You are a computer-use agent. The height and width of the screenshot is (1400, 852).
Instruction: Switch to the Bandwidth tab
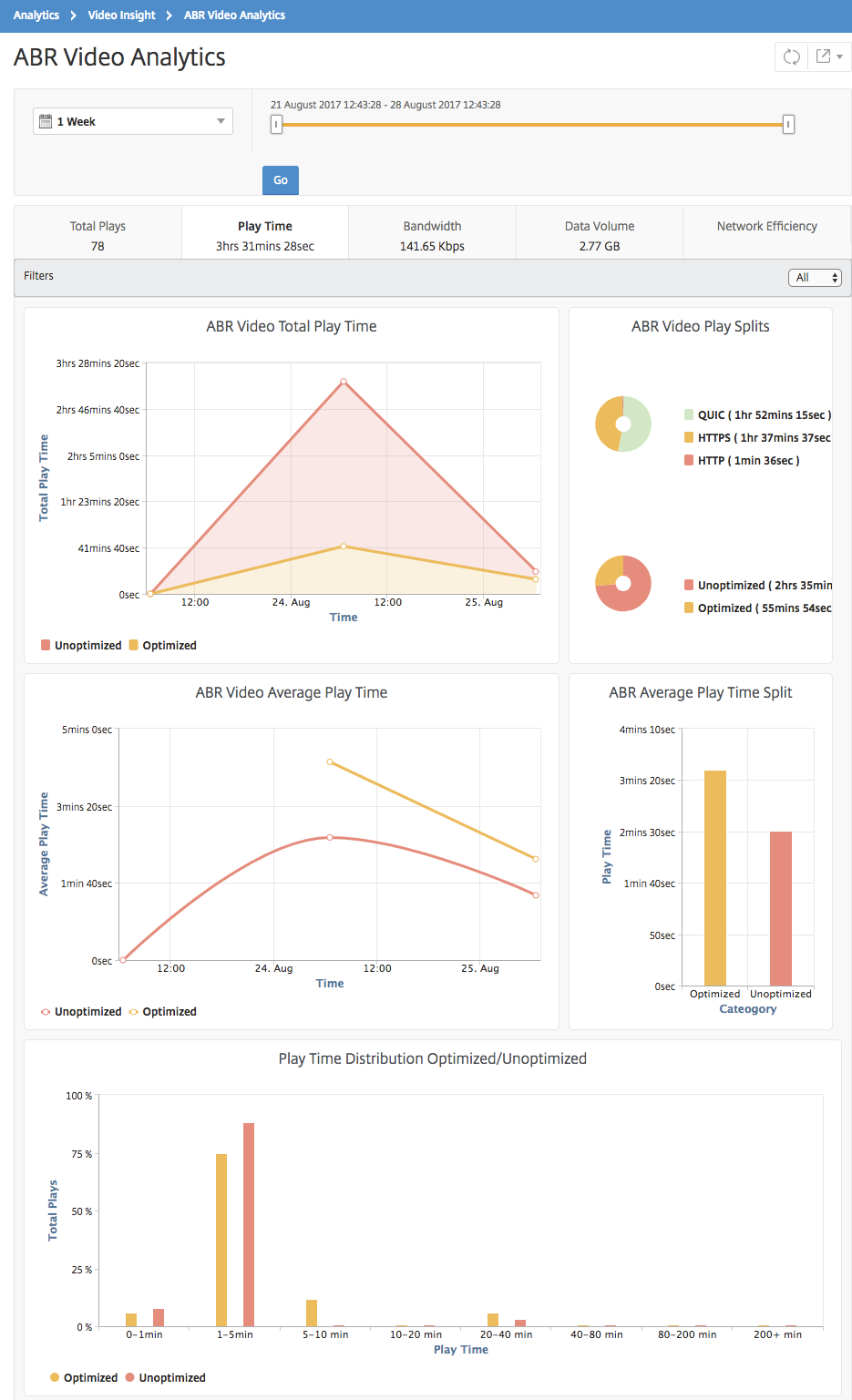click(432, 235)
